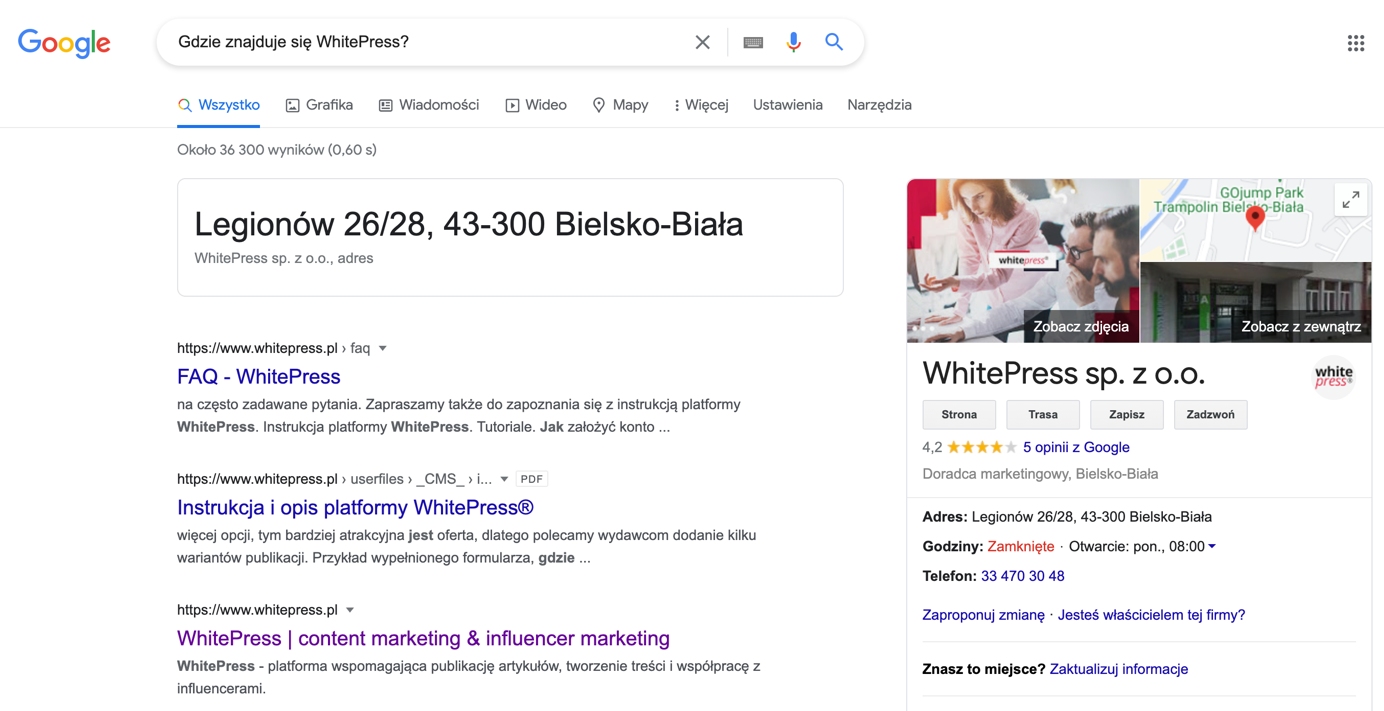The height and width of the screenshot is (711, 1384).
Task: Expand opening hours dropdown arrow
Action: [1212, 547]
